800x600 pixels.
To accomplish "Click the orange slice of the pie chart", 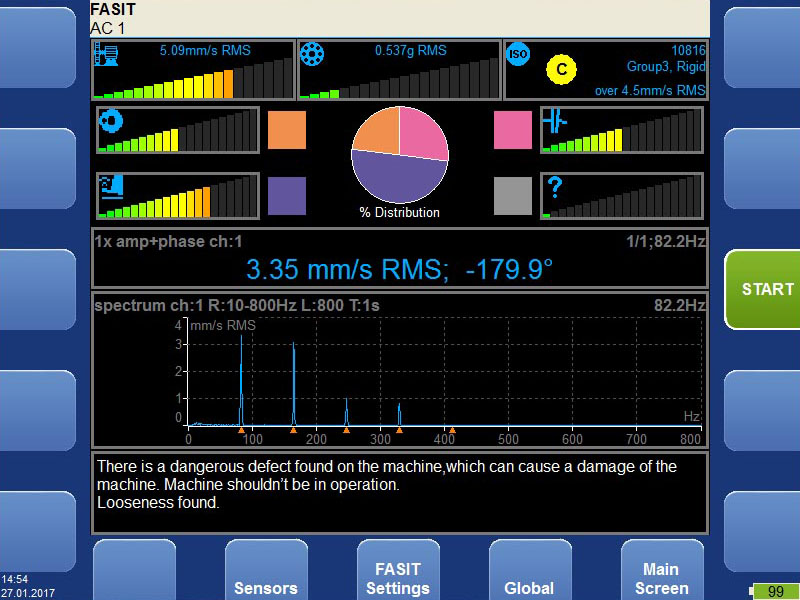I will pyautogui.click(x=380, y=132).
